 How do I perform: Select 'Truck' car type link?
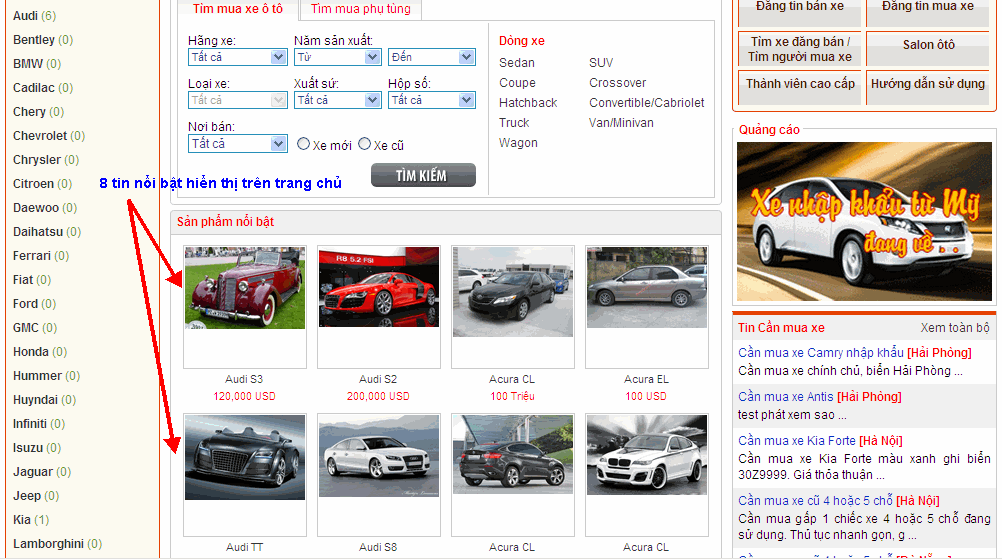coord(514,122)
